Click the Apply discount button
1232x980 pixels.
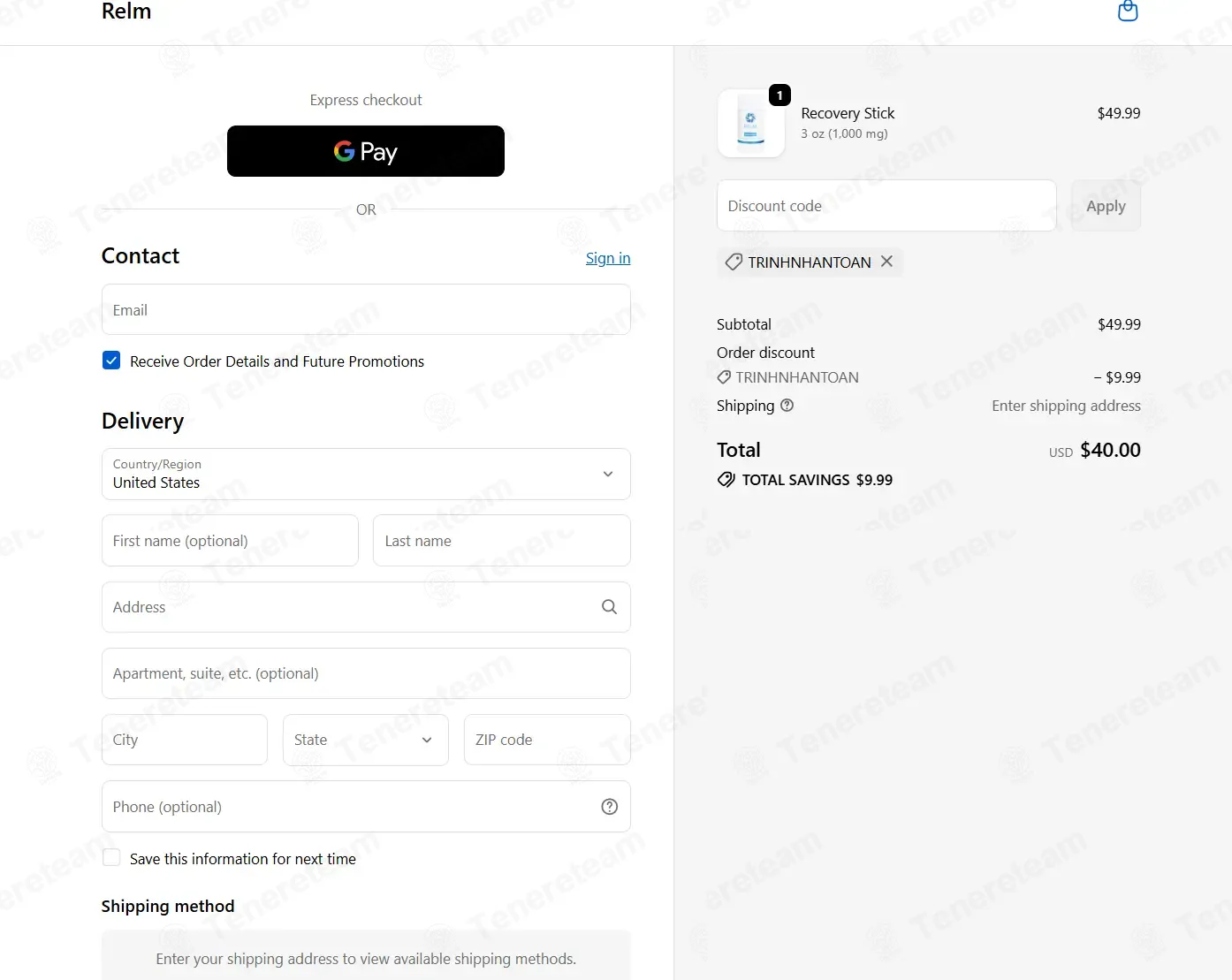pos(1106,206)
